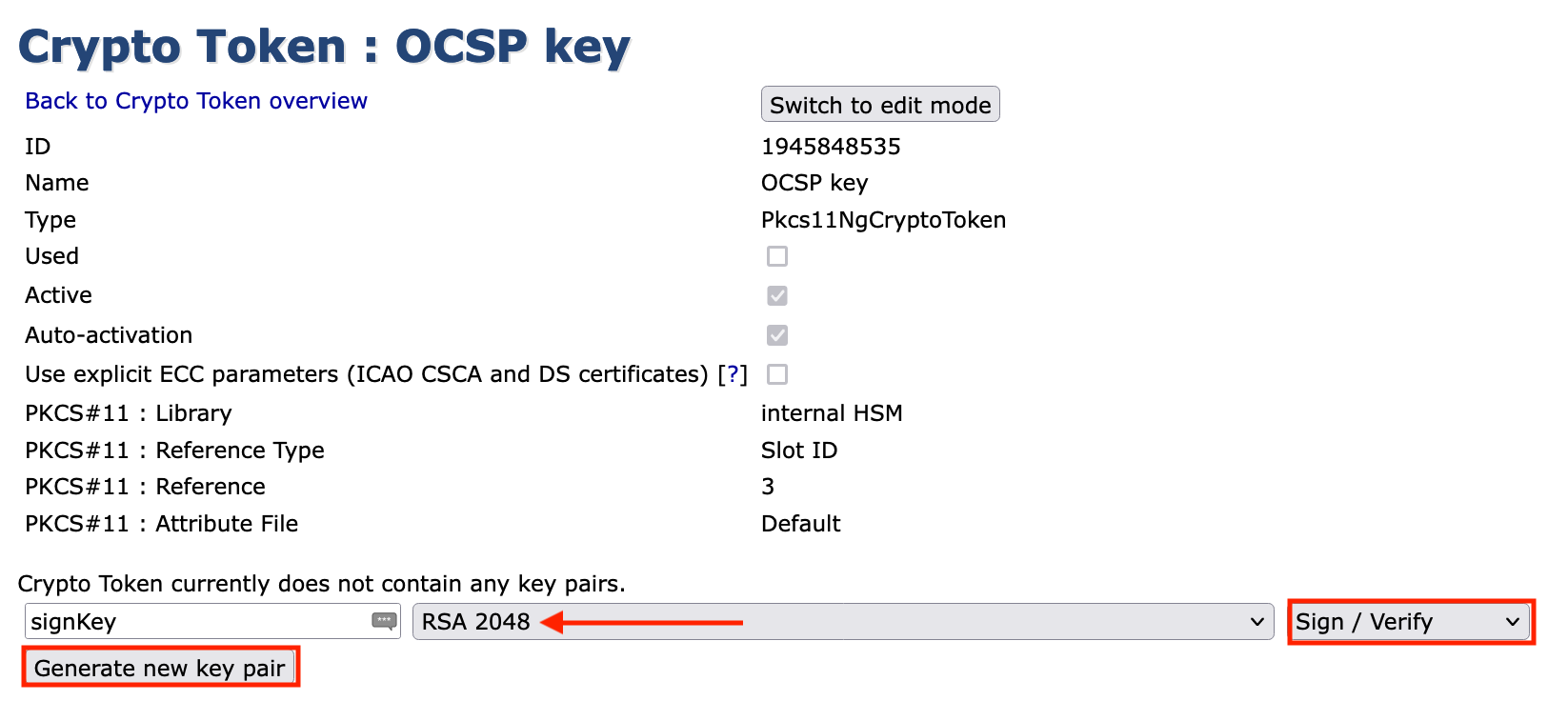This screenshot has width=1568, height=701.
Task: Click the OCSP key name value
Action: coord(814,183)
